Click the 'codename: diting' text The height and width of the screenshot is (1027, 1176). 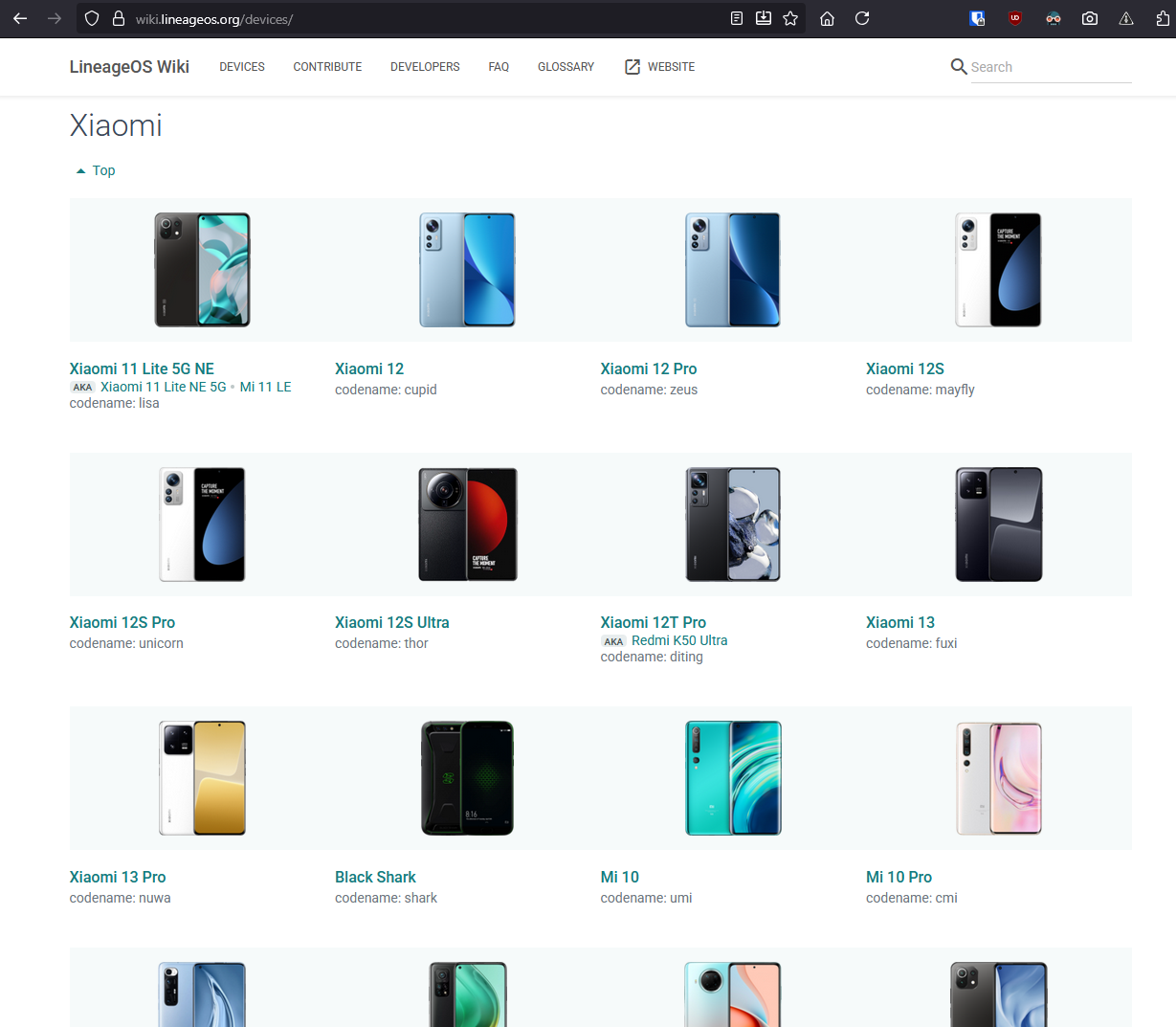tap(652, 657)
